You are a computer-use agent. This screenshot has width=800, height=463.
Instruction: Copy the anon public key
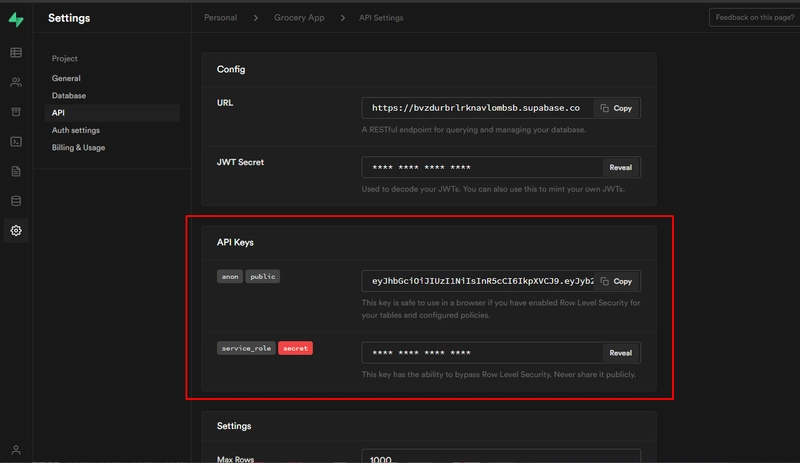[616, 281]
